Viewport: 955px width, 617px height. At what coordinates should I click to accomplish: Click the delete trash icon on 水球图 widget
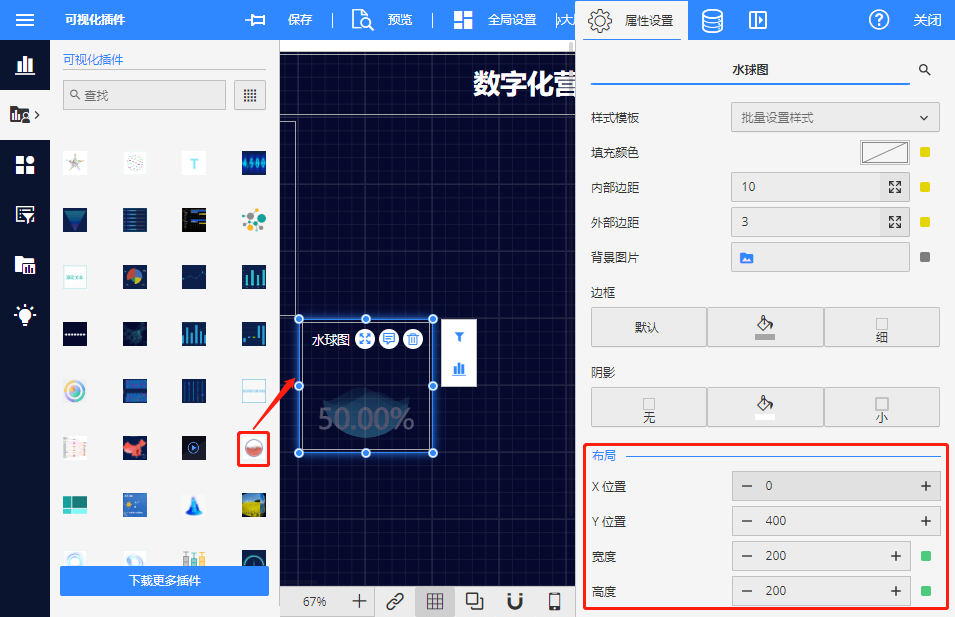412,340
